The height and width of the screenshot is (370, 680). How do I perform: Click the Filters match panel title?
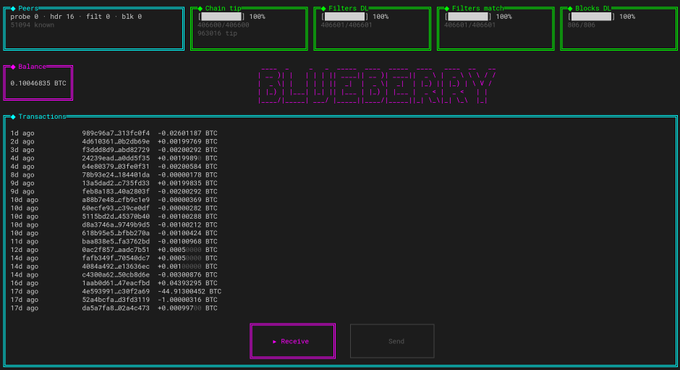[x=478, y=8]
